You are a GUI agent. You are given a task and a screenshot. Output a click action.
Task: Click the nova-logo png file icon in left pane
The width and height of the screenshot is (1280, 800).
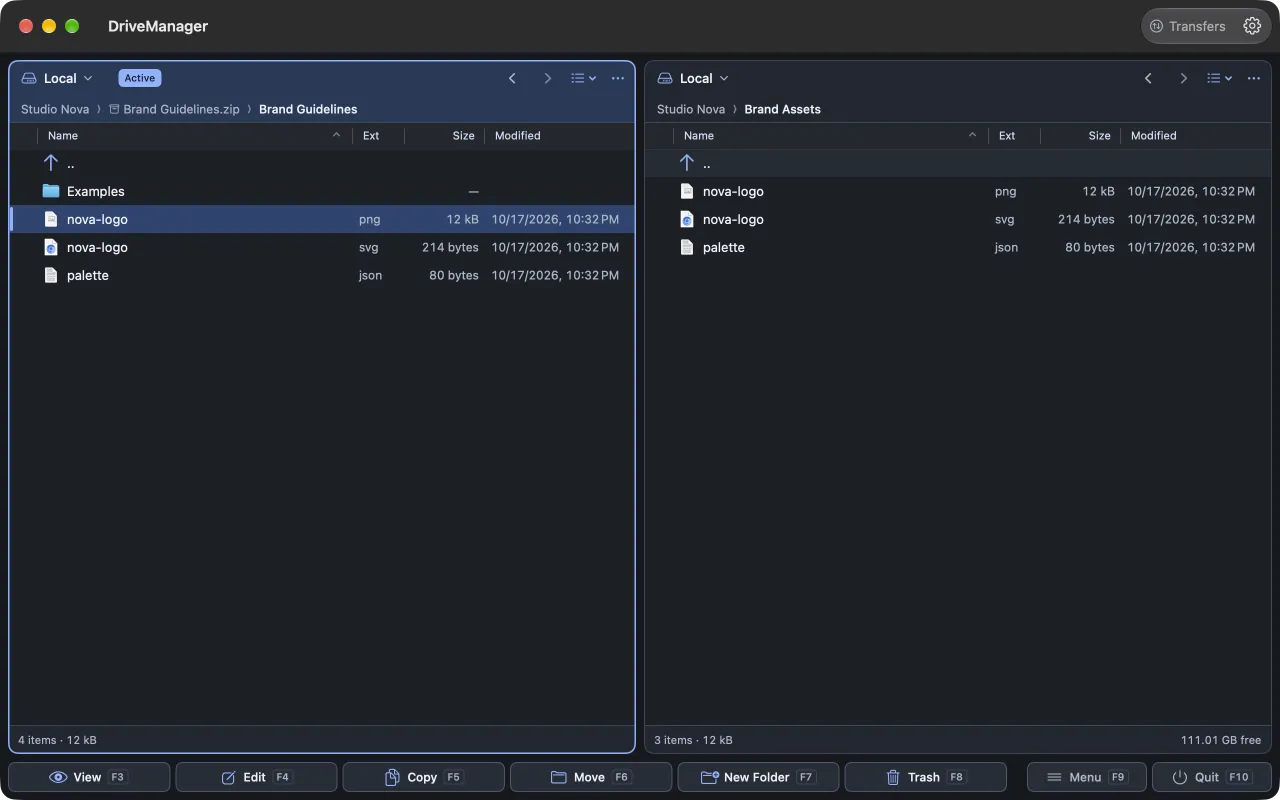[51, 219]
